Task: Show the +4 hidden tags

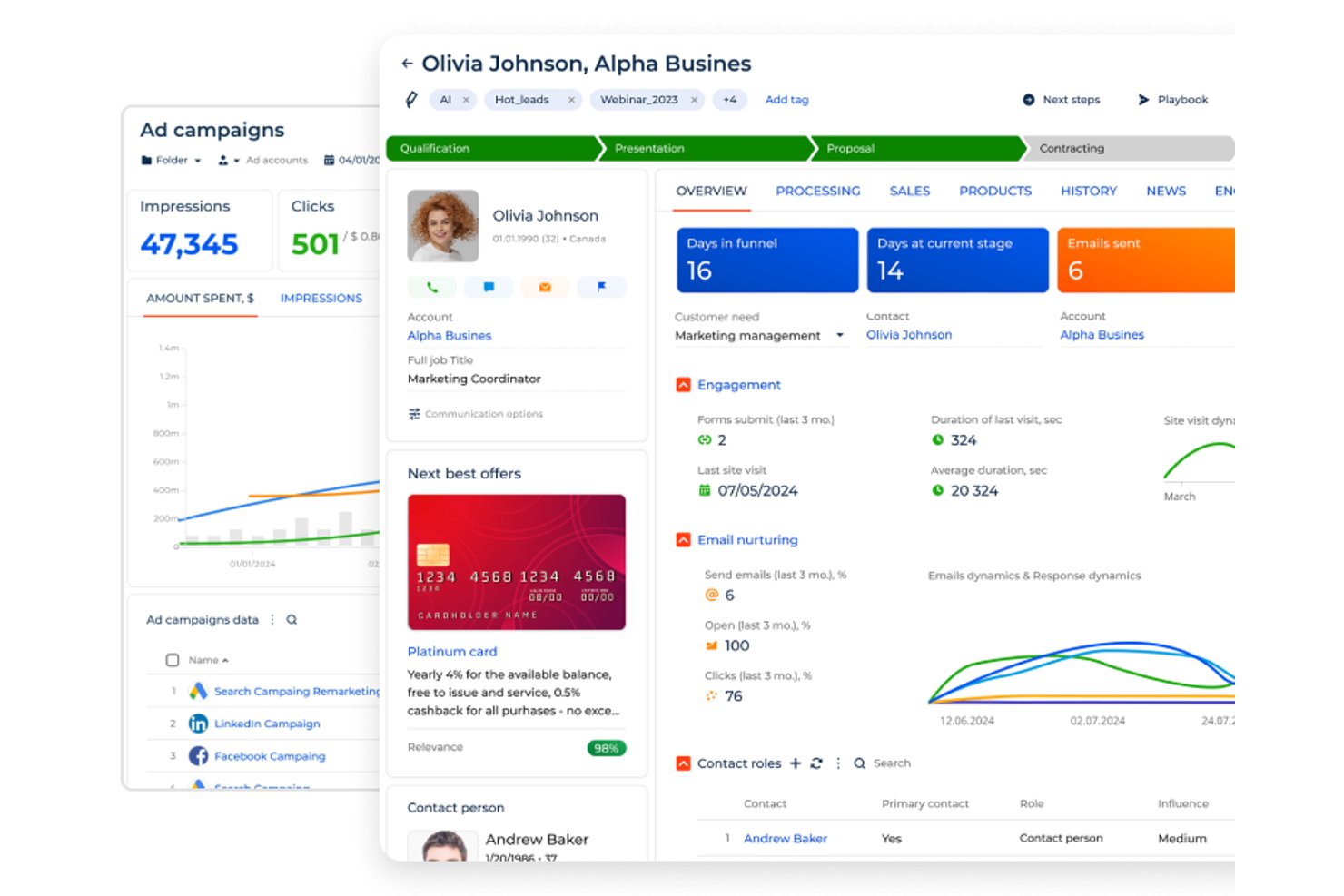Action: click(729, 100)
